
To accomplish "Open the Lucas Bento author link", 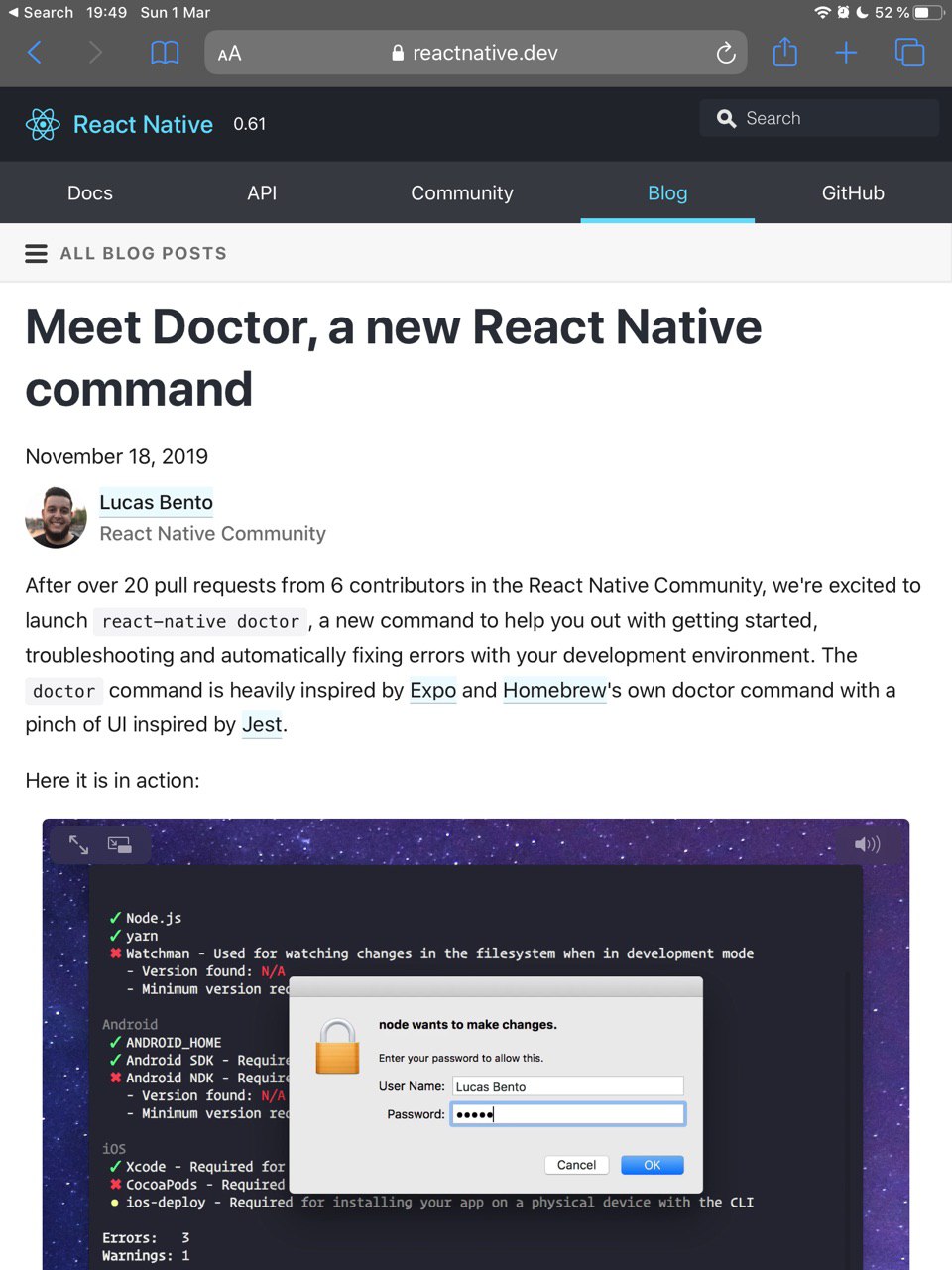I will pyautogui.click(x=156, y=502).
